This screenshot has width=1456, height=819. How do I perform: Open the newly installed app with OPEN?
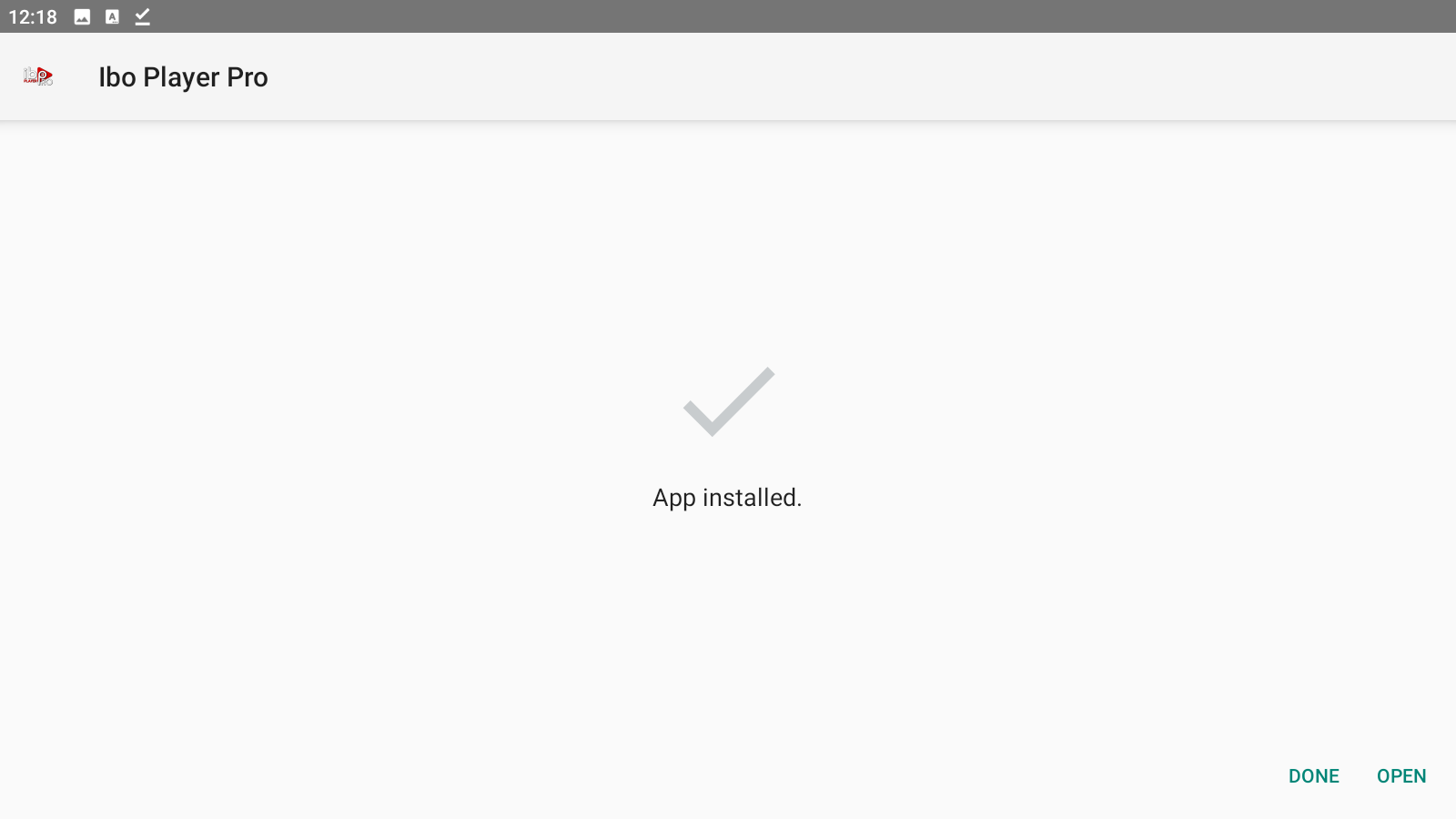1401,776
